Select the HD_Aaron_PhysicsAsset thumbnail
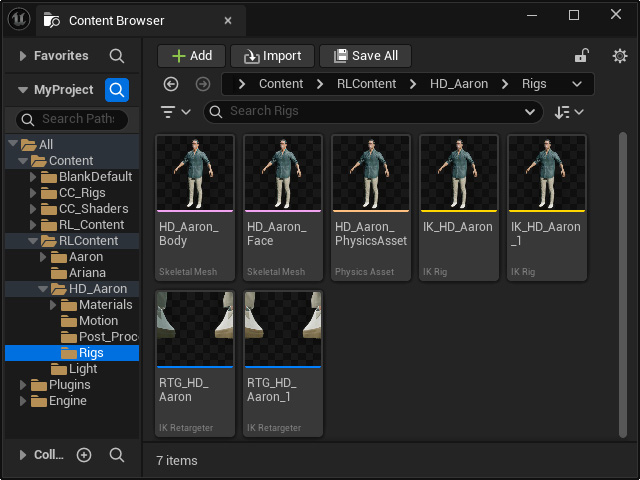This screenshot has height=480, width=640. [371, 173]
